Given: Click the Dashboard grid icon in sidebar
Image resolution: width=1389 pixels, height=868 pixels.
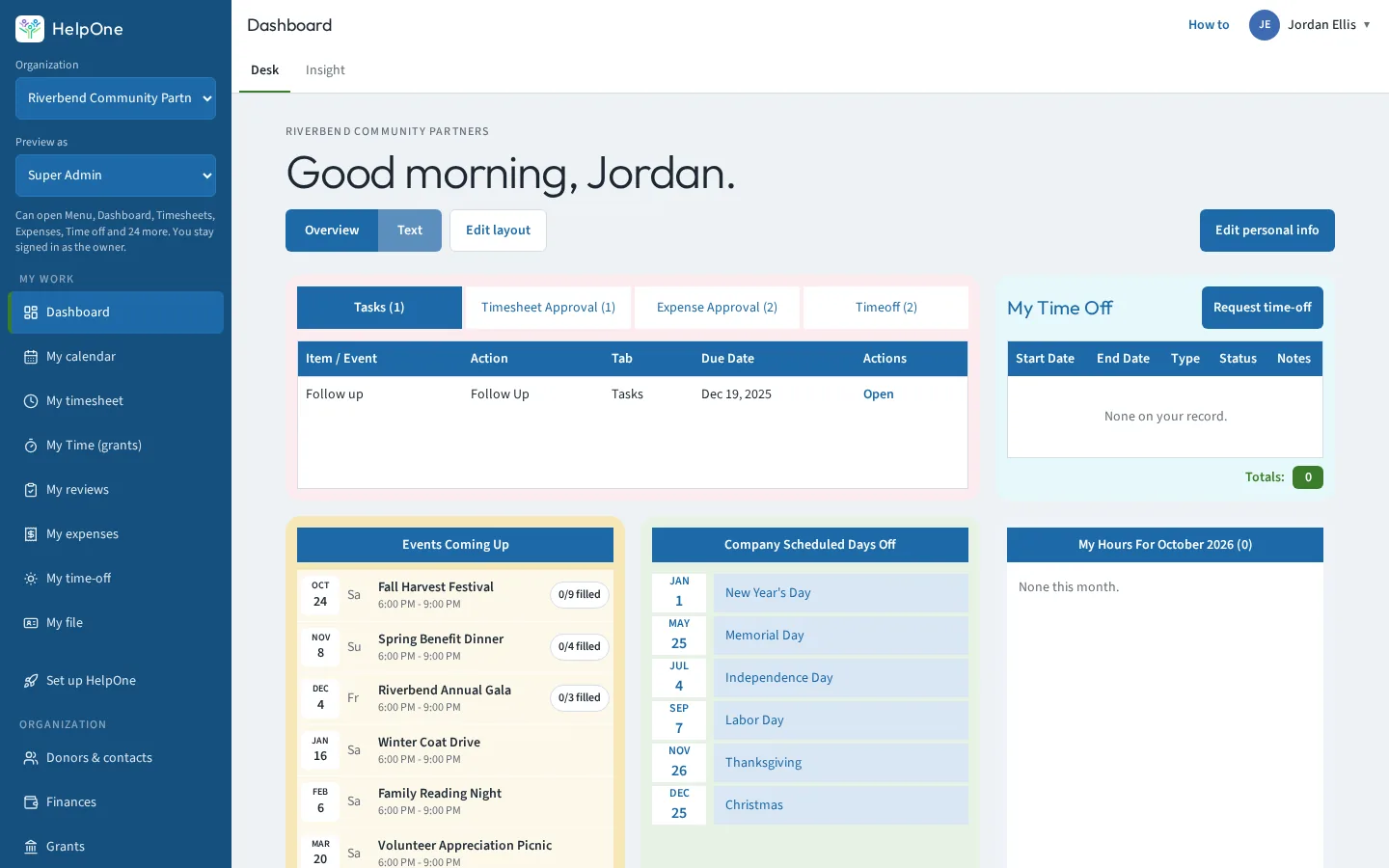Looking at the screenshot, I should pos(31,312).
